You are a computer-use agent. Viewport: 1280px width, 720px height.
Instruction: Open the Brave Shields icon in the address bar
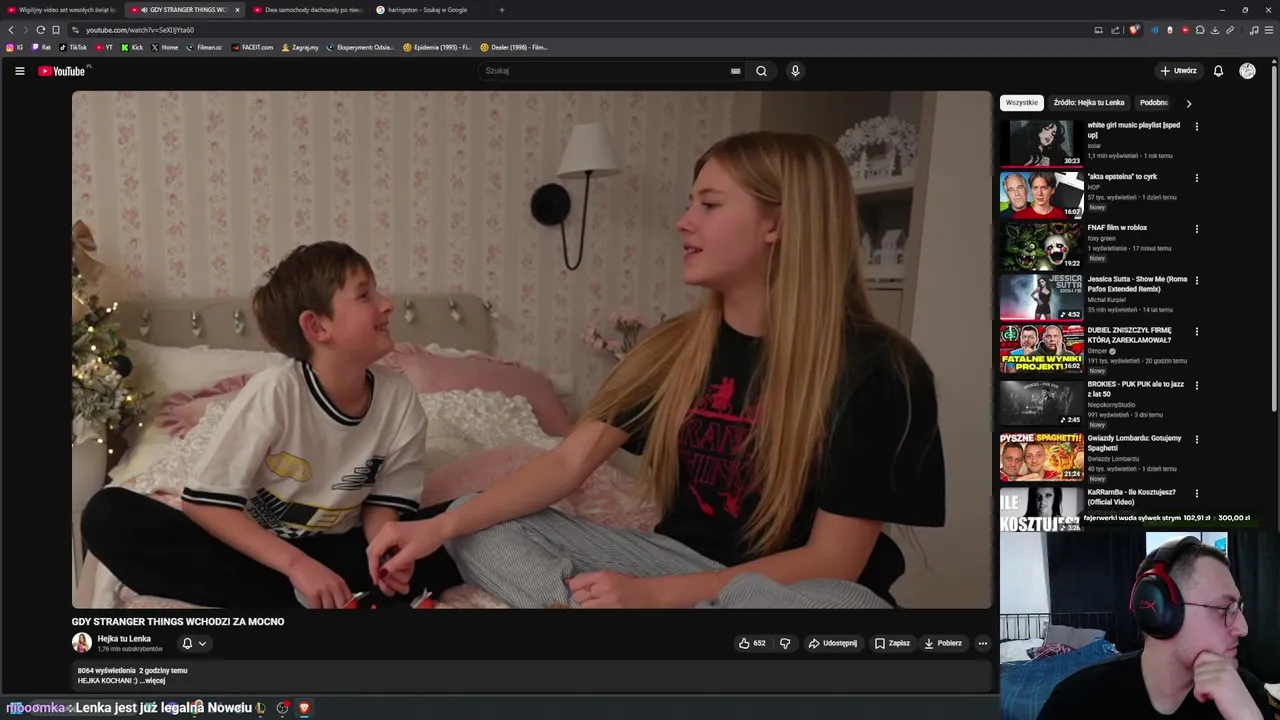(x=1133, y=30)
